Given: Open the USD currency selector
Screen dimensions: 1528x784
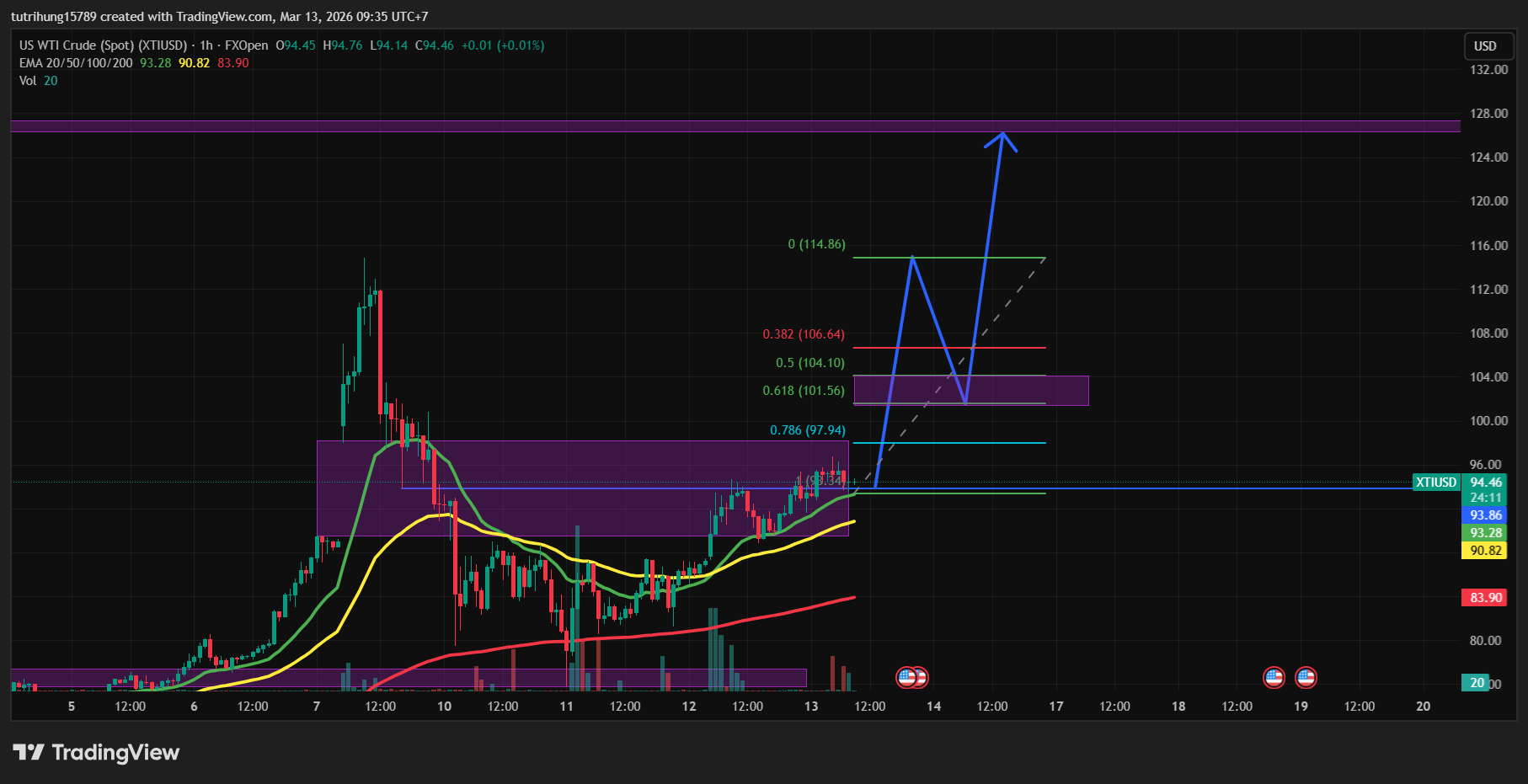Looking at the screenshot, I should pyautogui.click(x=1484, y=46).
